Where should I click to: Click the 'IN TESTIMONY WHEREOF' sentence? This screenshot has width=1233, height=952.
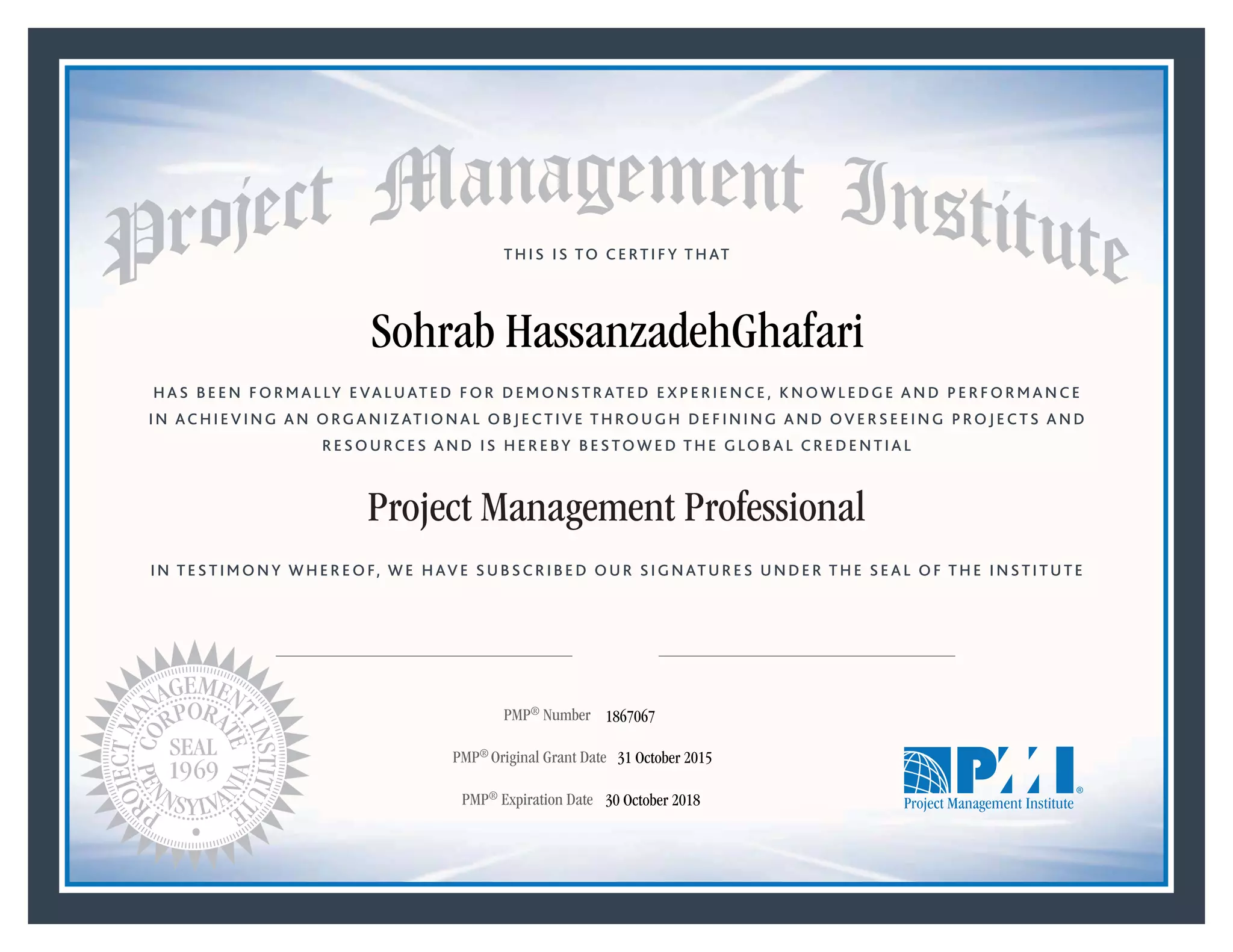tap(616, 570)
